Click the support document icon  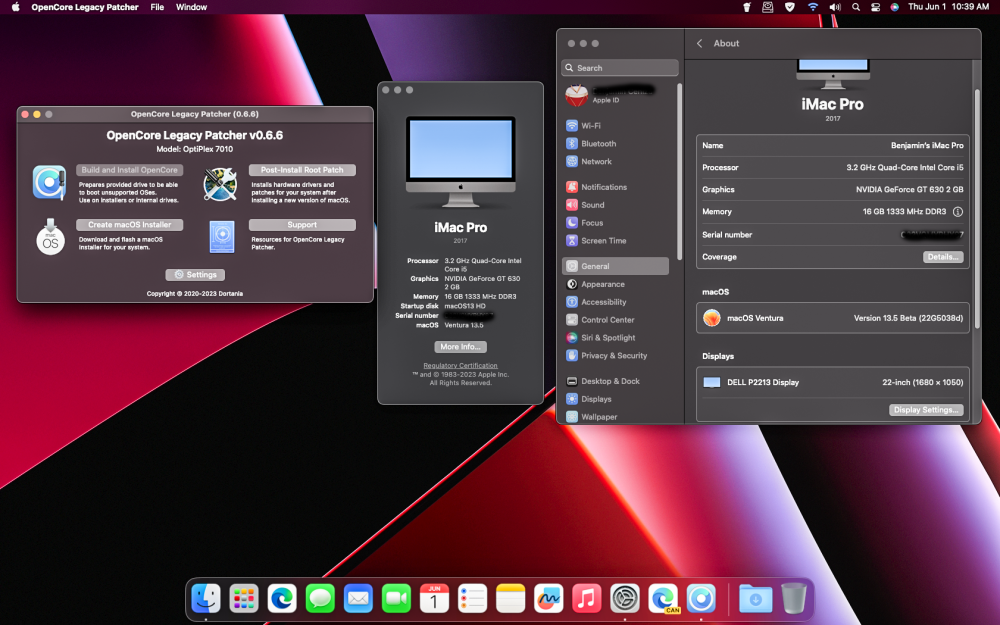(222, 237)
